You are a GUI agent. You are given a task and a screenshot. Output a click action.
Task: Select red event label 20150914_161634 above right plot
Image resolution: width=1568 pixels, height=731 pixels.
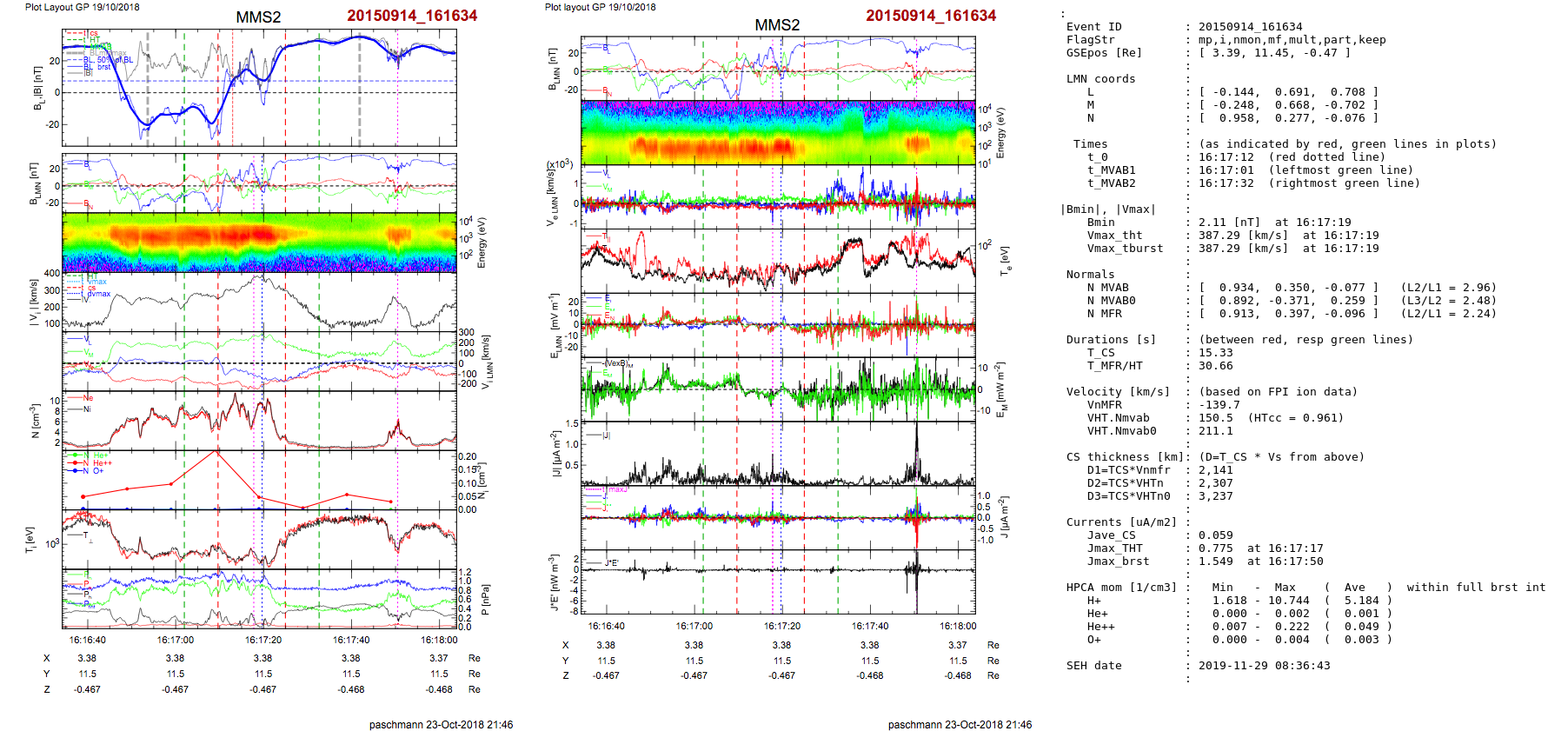pyautogui.click(x=931, y=16)
